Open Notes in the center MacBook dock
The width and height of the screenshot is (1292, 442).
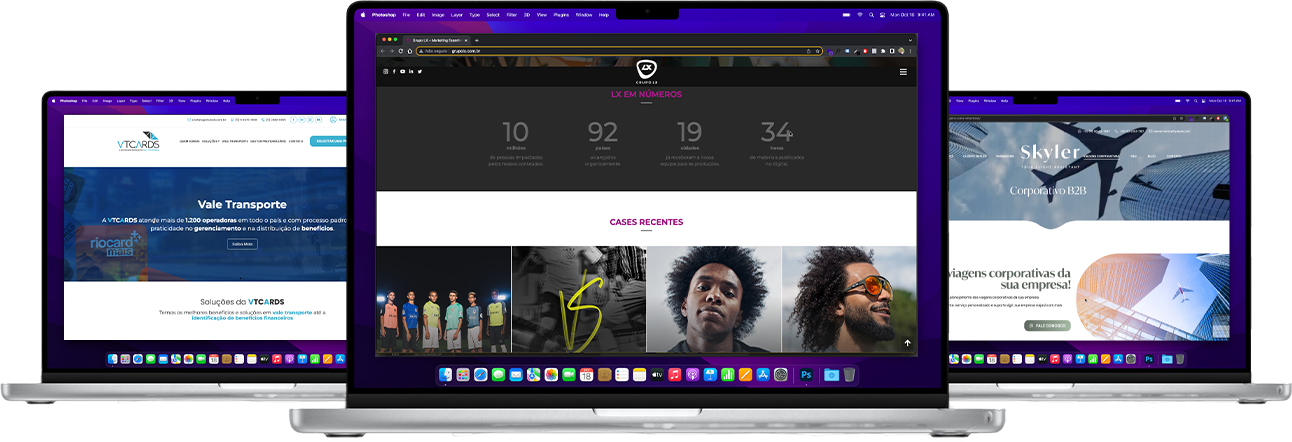click(x=640, y=375)
